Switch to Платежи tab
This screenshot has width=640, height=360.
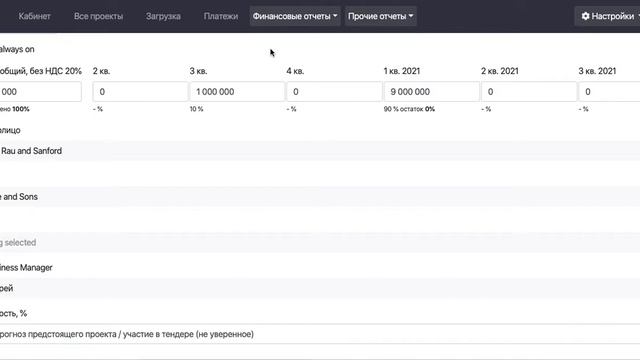click(x=221, y=16)
